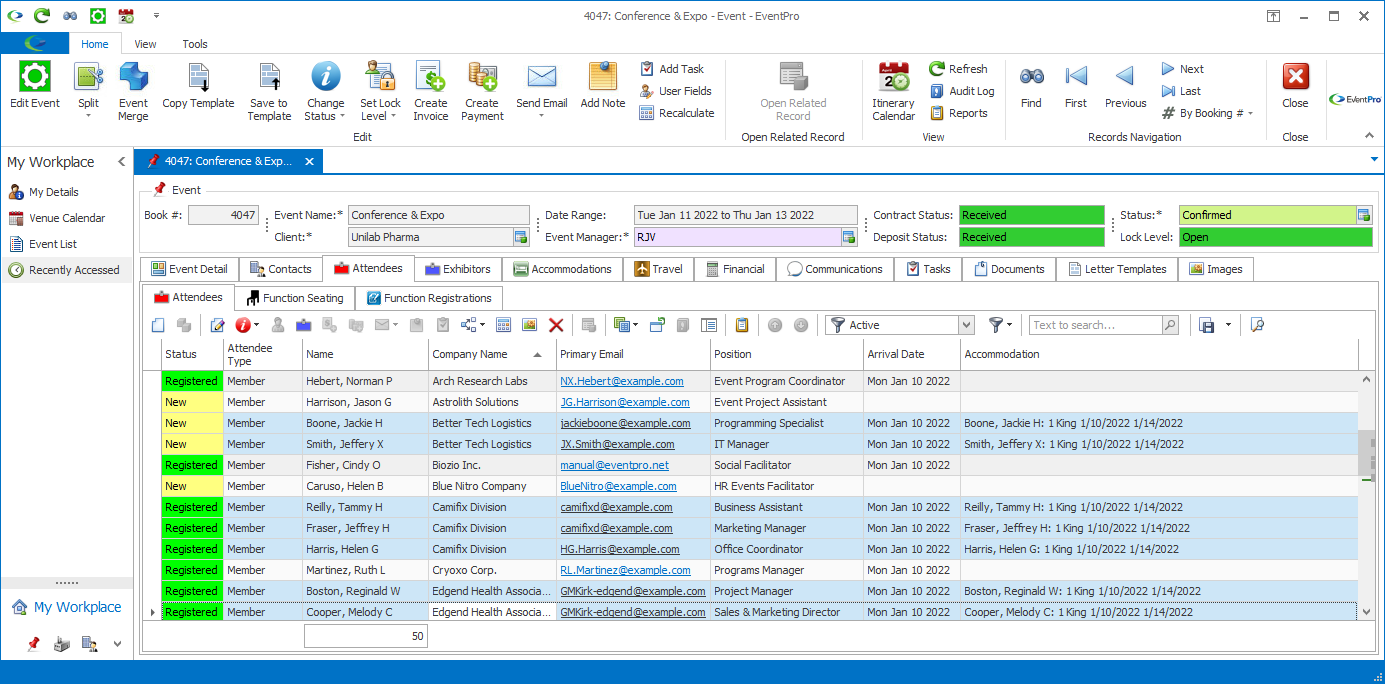The width and height of the screenshot is (1385, 684).
Task: Click the attendee grid vertical scrollbar down arrow
Action: pyautogui.click(x=1366, y=612)
